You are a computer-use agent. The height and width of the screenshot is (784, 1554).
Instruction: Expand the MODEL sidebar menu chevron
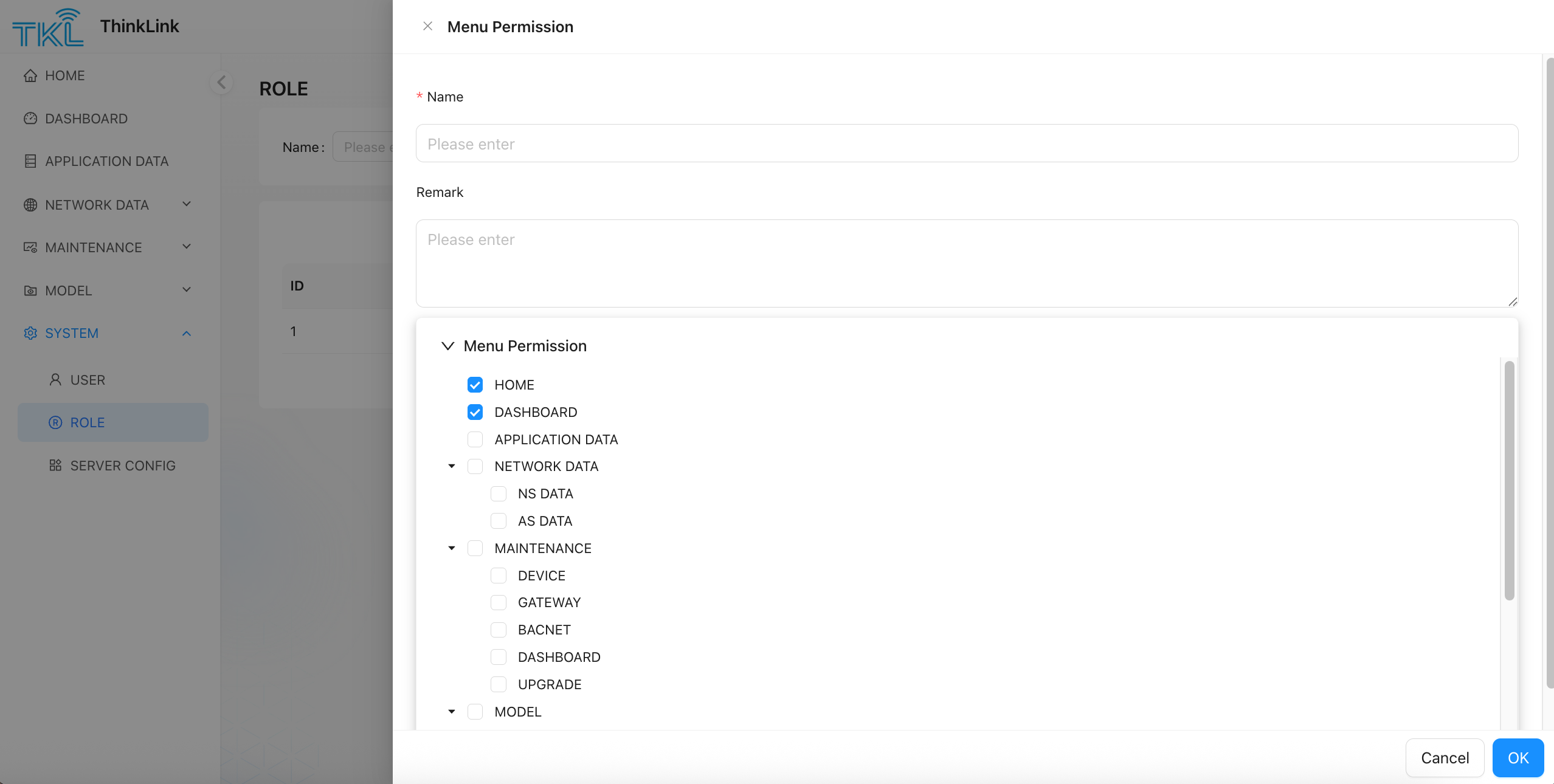[187, 290]
